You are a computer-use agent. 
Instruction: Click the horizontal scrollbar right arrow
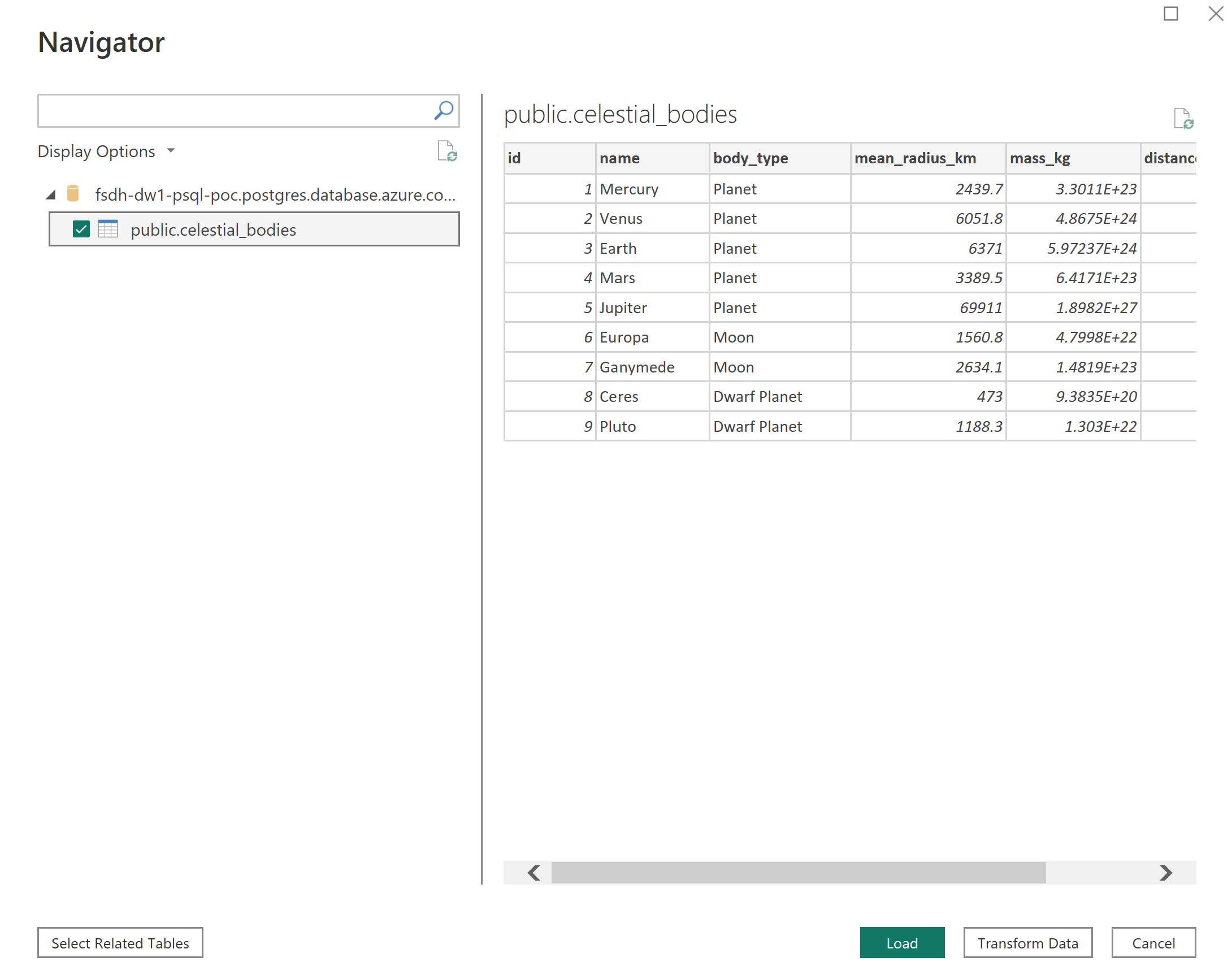[1165, 872]
